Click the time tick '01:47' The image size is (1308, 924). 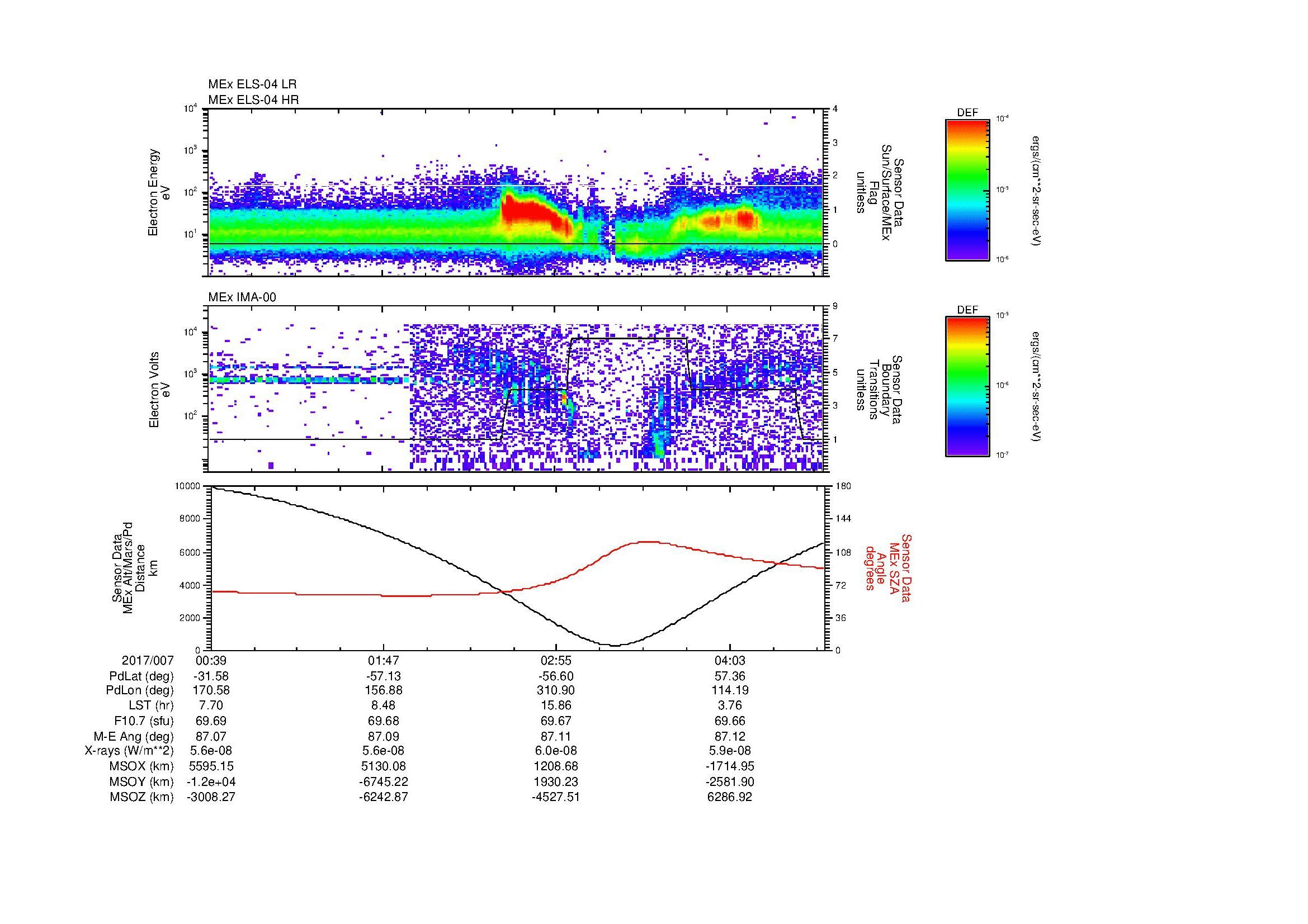click(384, 661)
